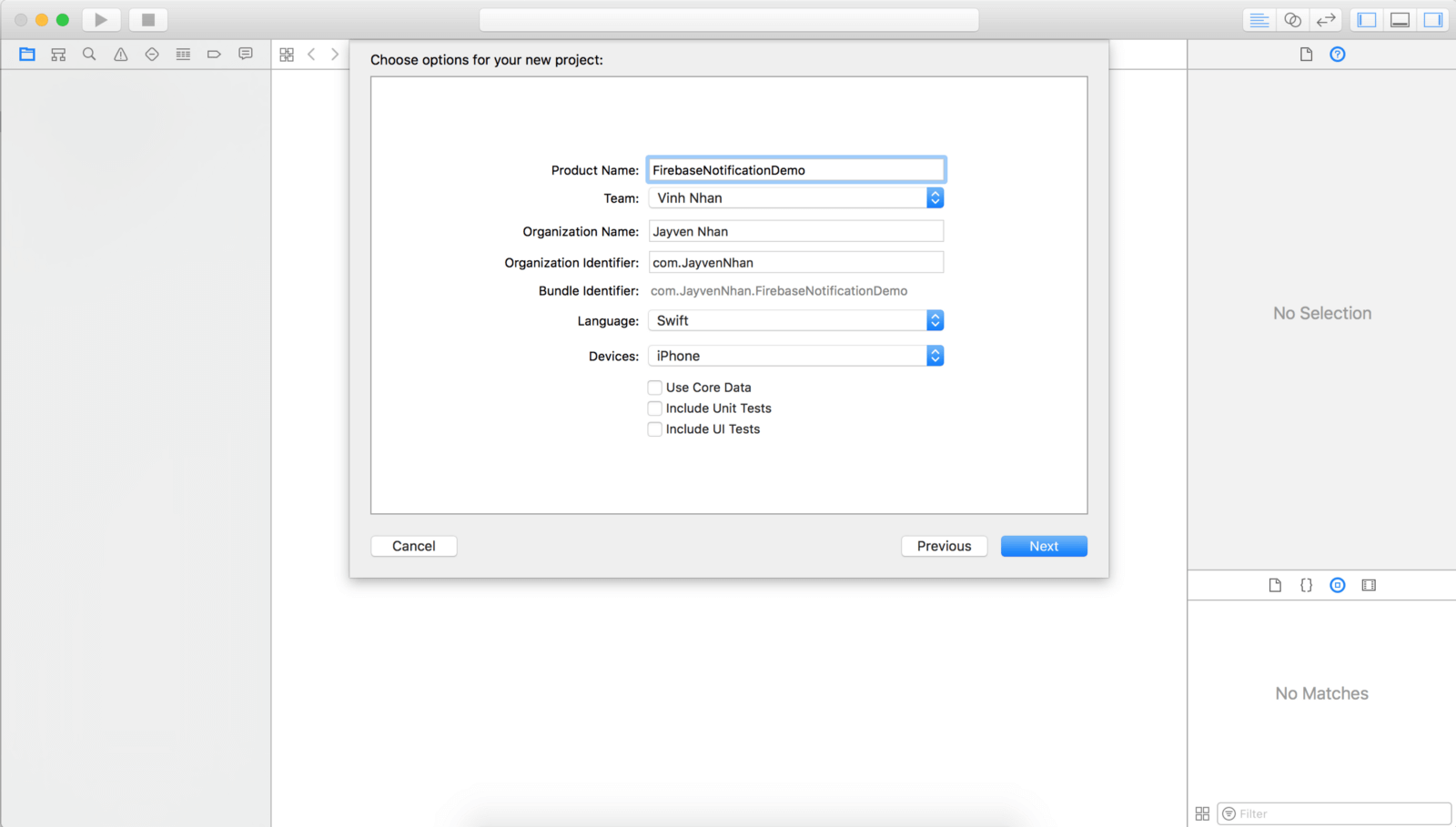Click the Run (play) button in toolbar
The image size is (1456, 827).
[x=101, y=19]
